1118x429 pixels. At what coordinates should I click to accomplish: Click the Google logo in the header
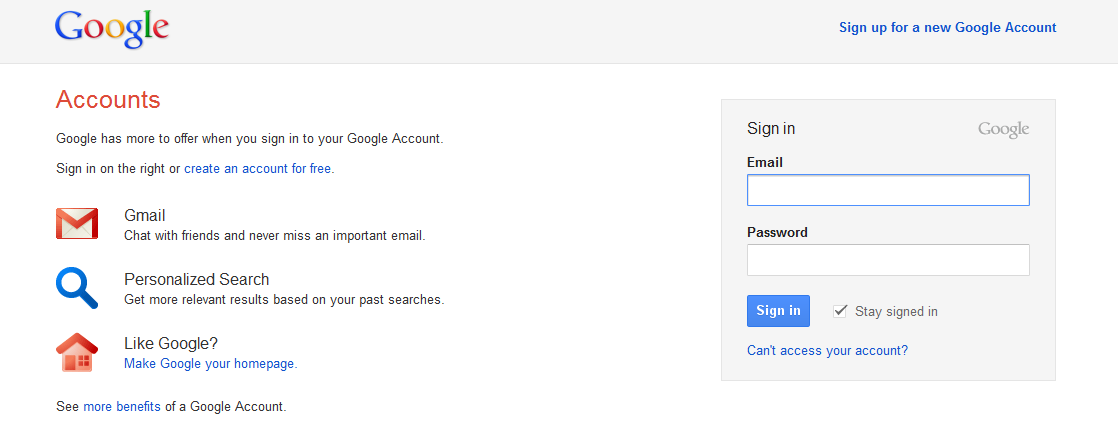[x=111, y=28]
